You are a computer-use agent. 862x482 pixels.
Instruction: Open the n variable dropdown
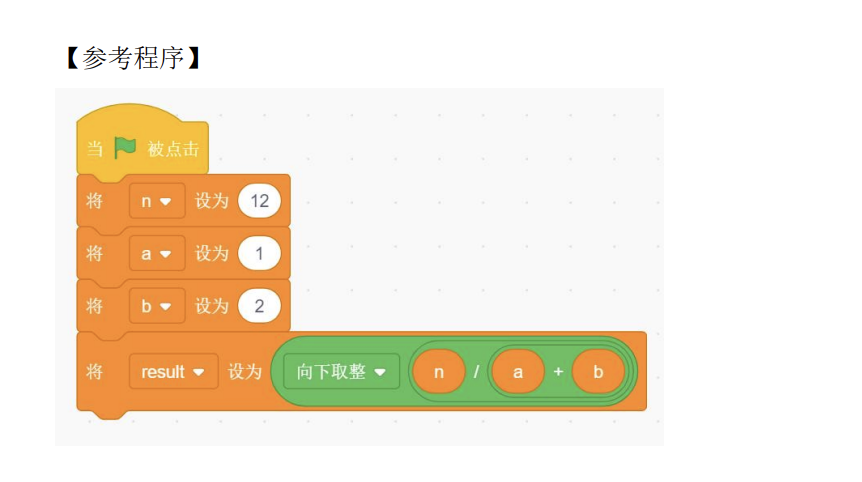click(157, 201)
